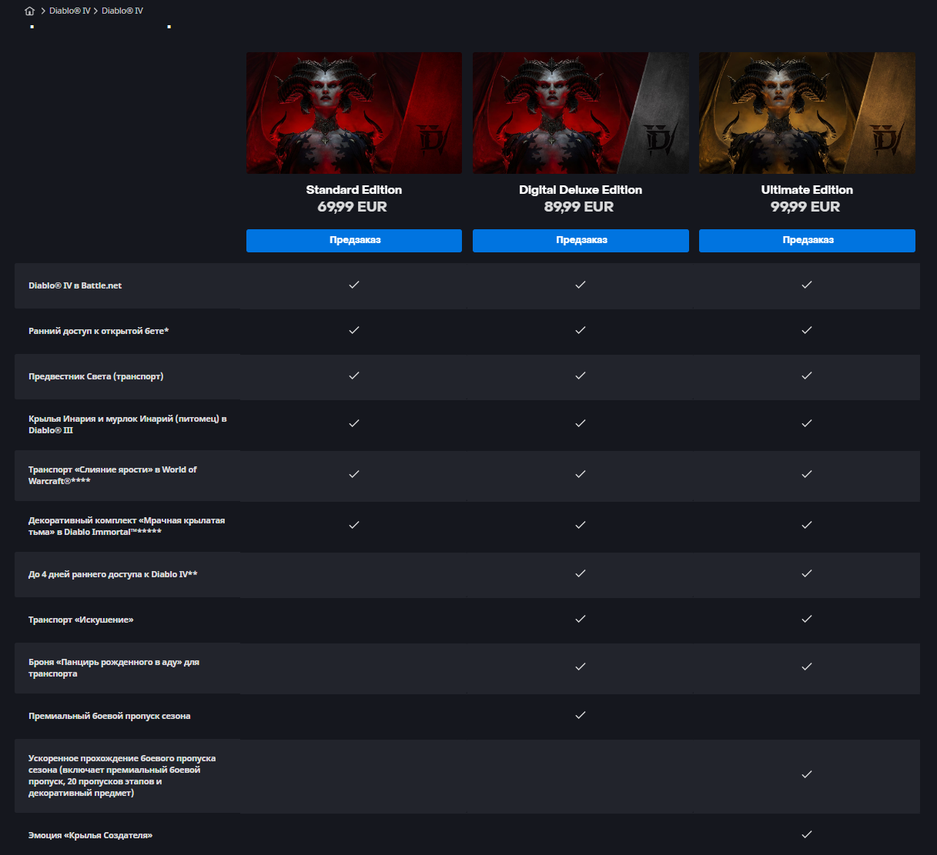937x855 pixels.
Task: Click Digital Deluxe checkmark for premium battle pass
Action: pos(580,715)
